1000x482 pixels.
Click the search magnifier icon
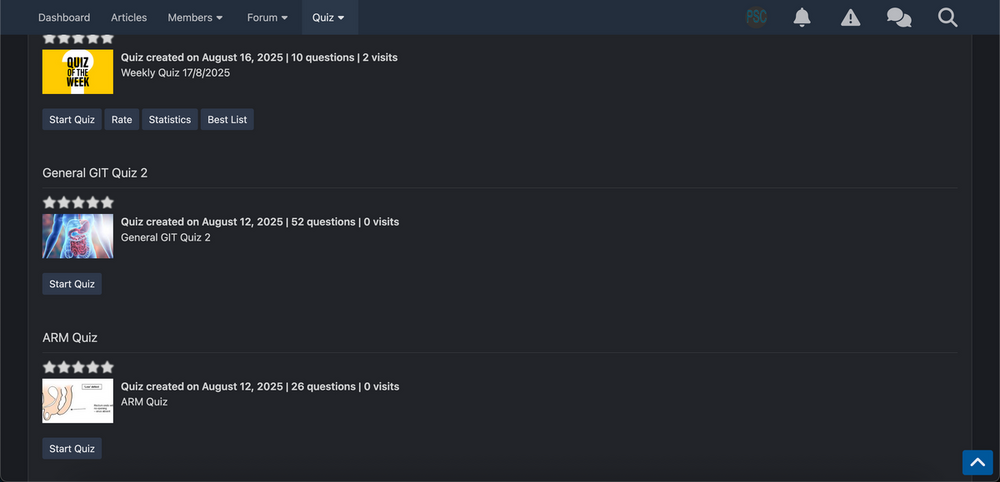click(948, 17)
